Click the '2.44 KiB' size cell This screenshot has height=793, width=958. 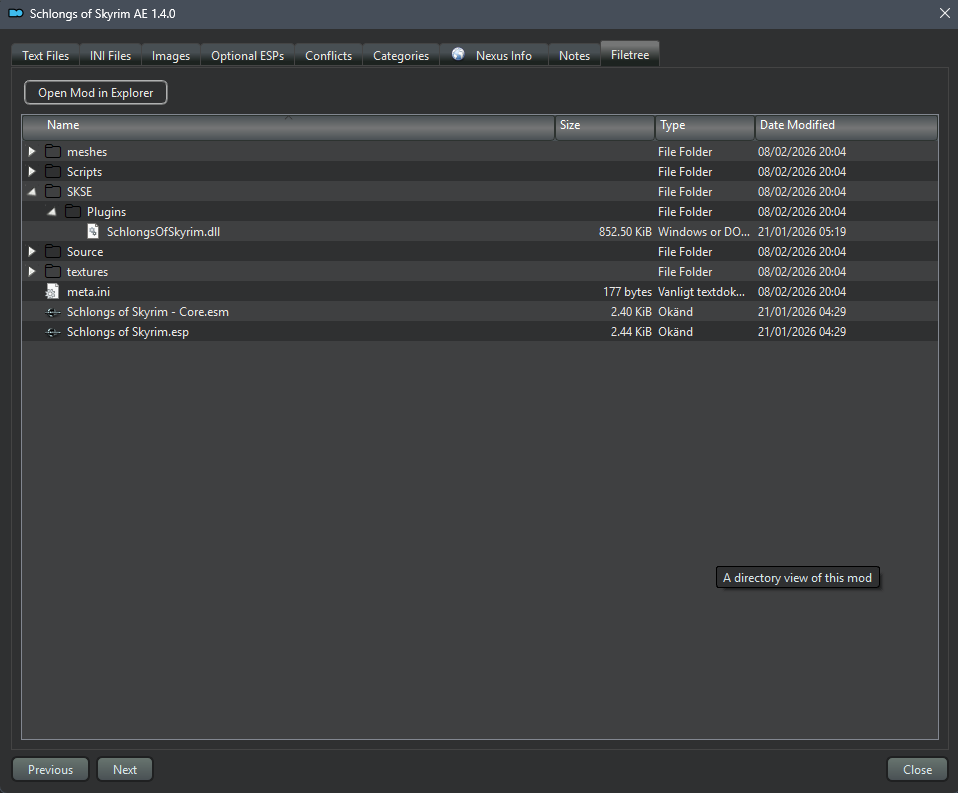631,332
